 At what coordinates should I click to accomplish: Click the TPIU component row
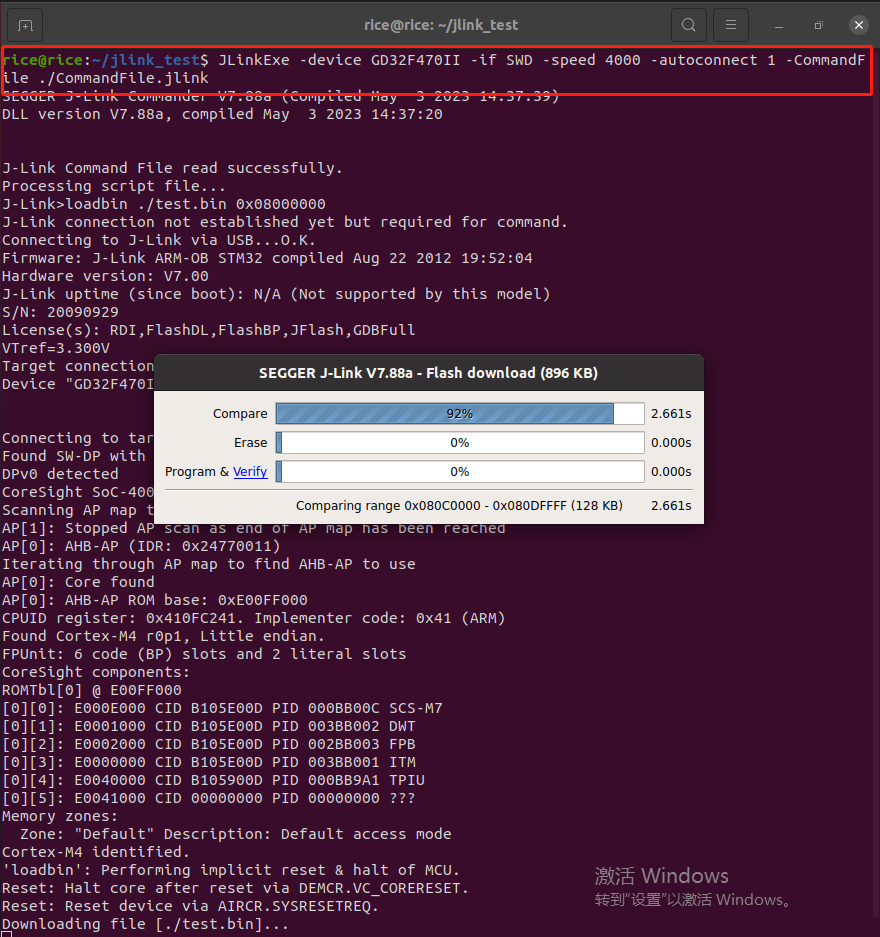point(213,780)
